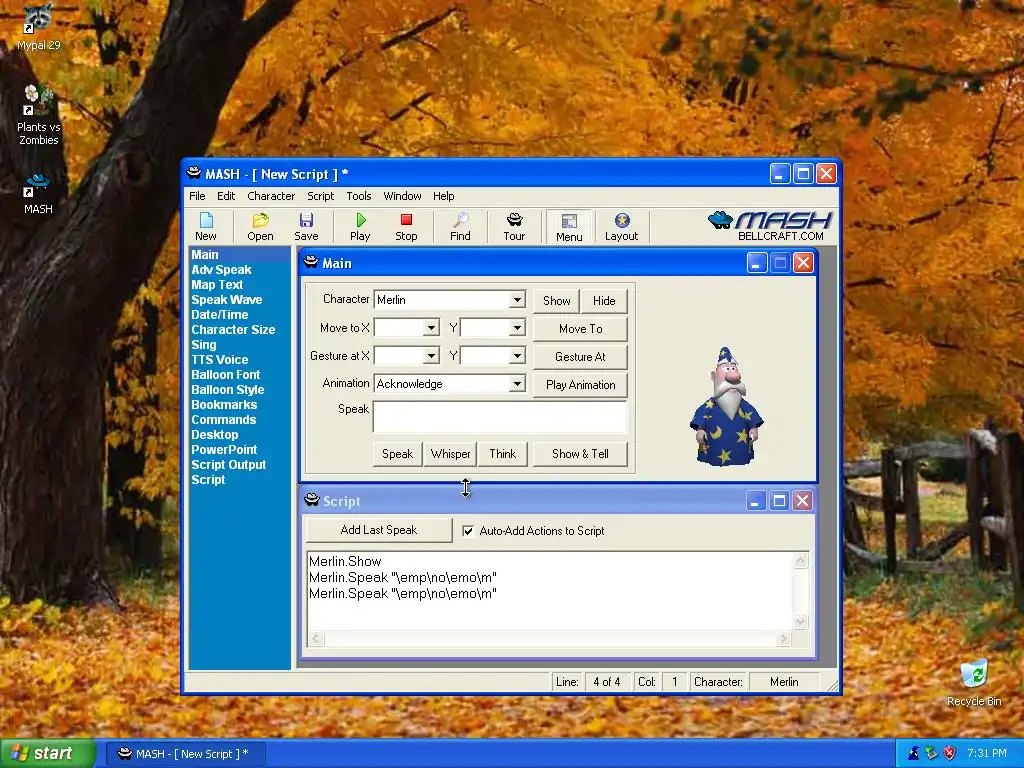Select Date/Time in sidebar

point(219,315)
